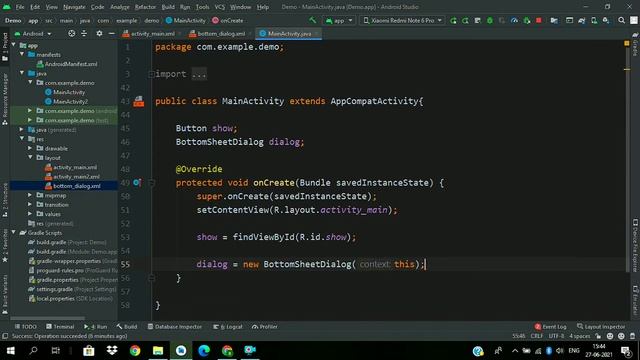Click the onCreate breadcrumb in navigation bar
The height and width of the screenshot is (360, 640).
[228, 20]
